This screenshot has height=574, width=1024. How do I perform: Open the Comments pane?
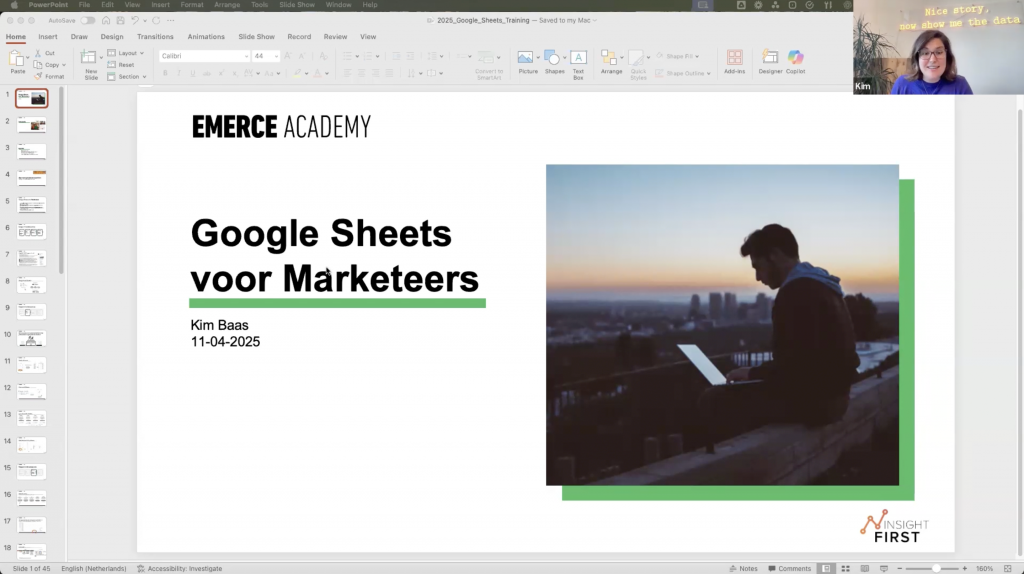(790, 569)
